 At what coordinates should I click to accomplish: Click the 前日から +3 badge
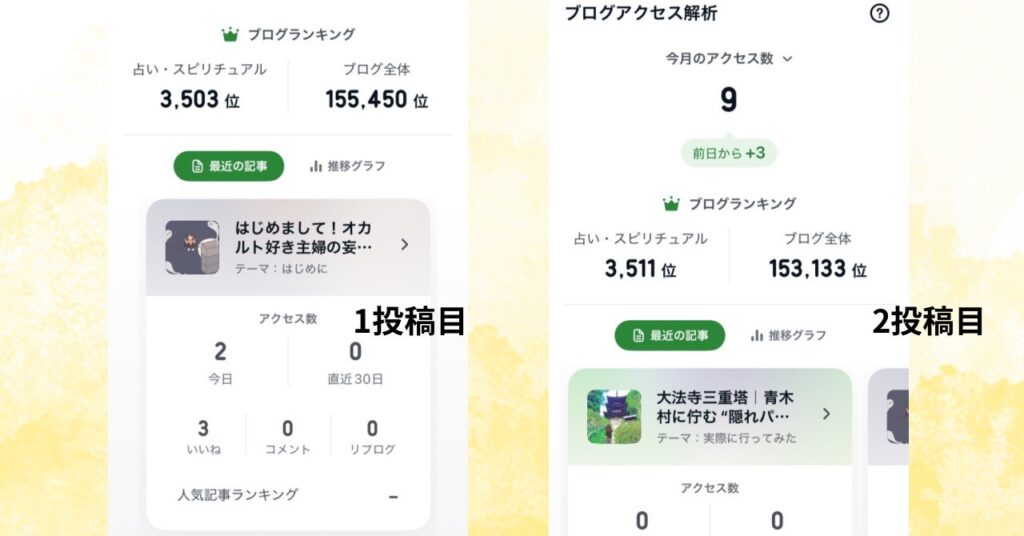pyautogui.click(x=729, y=153)
